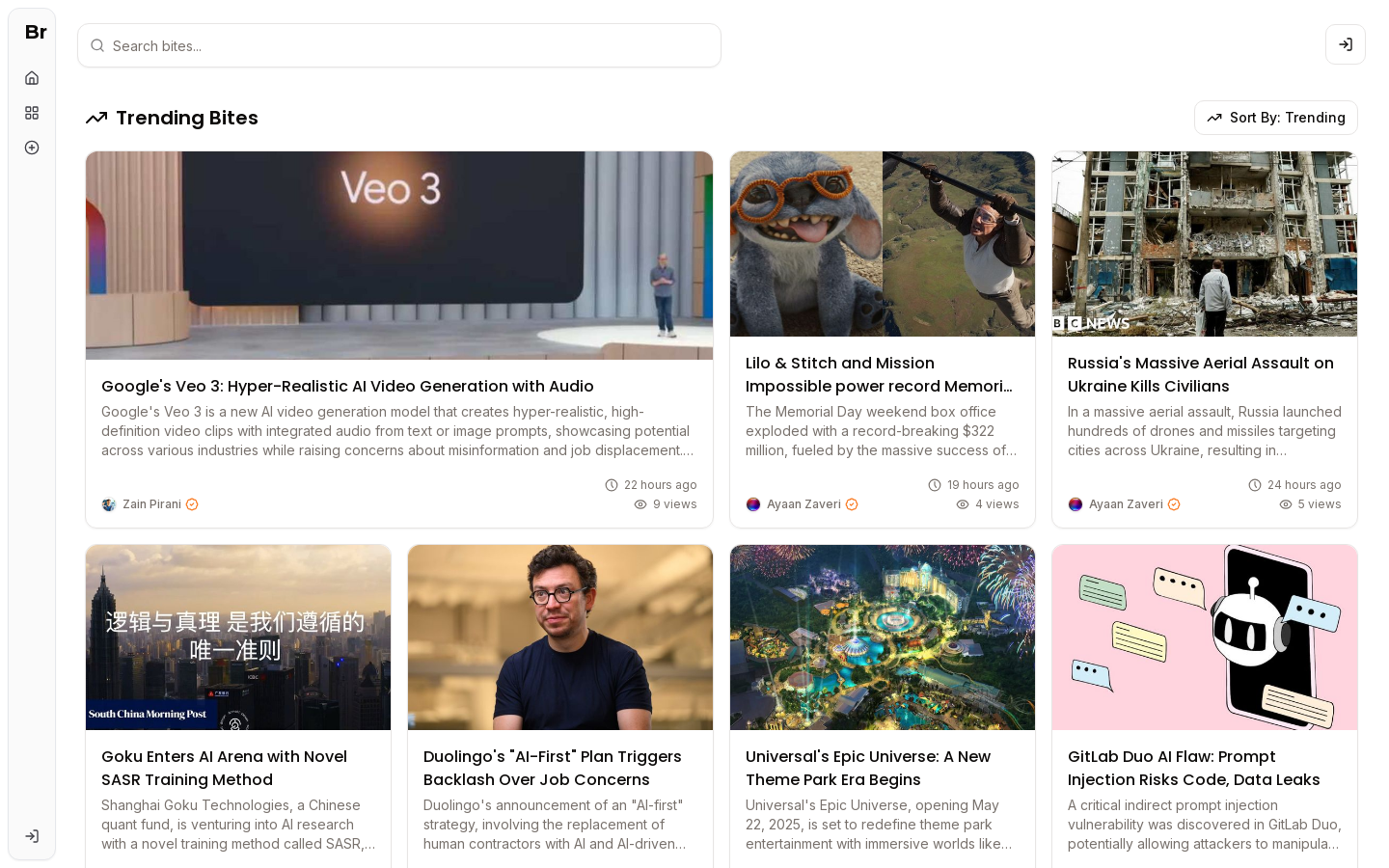
Task: Click the Duolingo announcement summary text
Action: [555, 825]
